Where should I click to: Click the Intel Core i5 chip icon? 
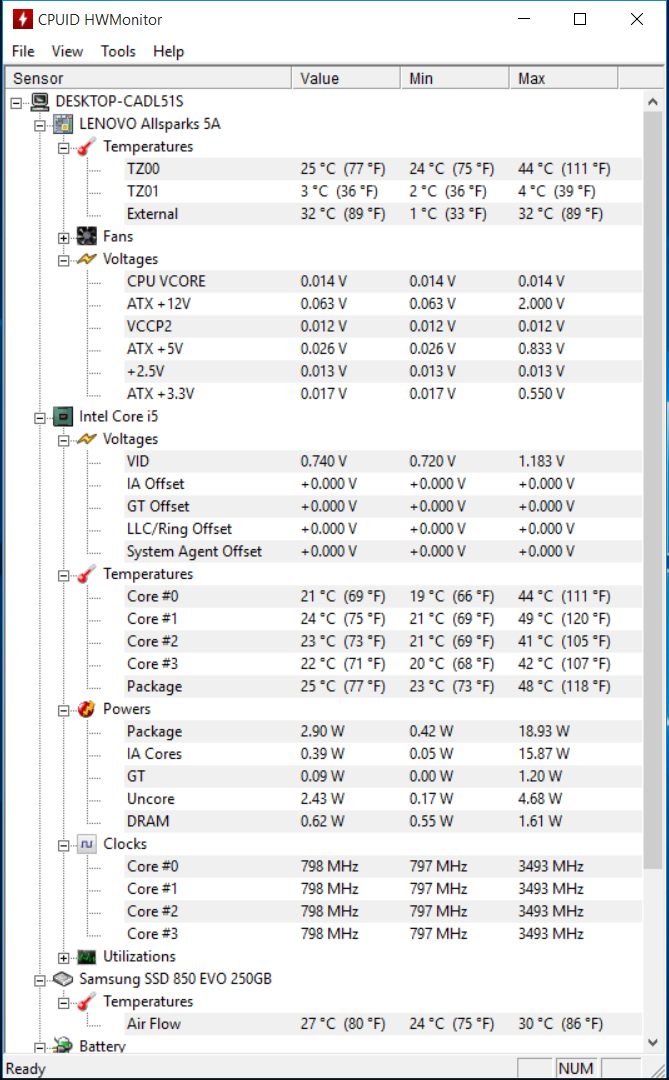(x=63, y=417)
